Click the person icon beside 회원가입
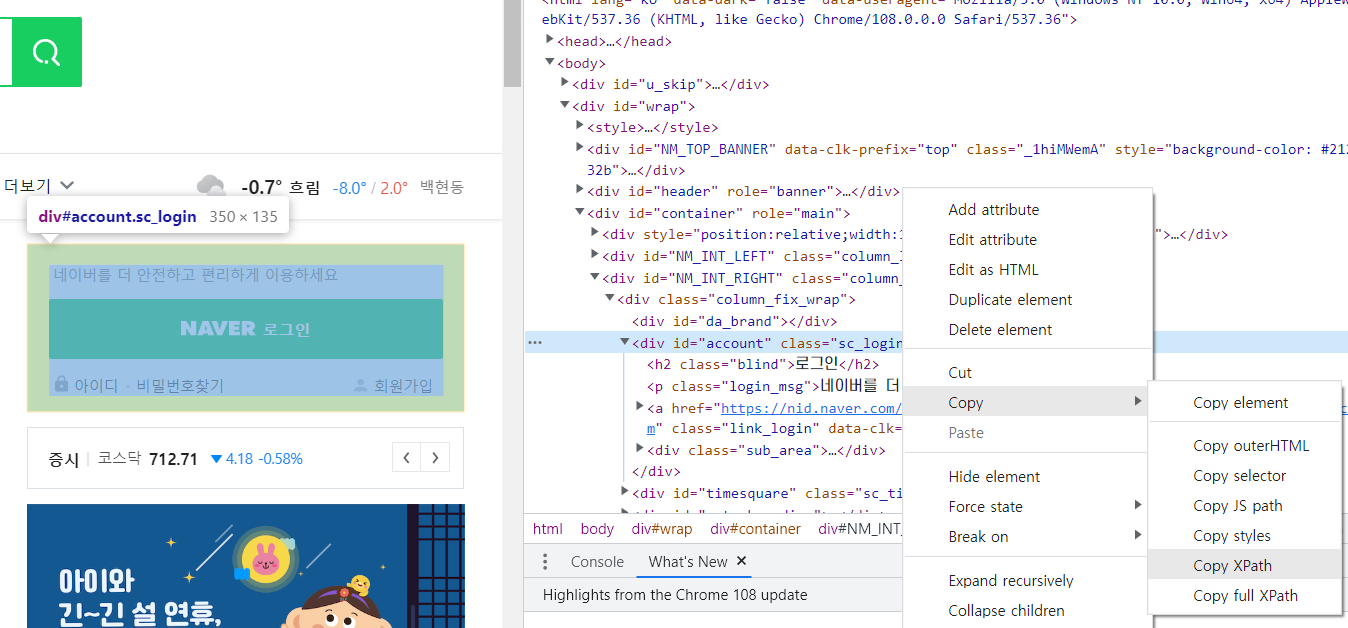The height and width of the screenshot is (628, 1348). point(361,385)
